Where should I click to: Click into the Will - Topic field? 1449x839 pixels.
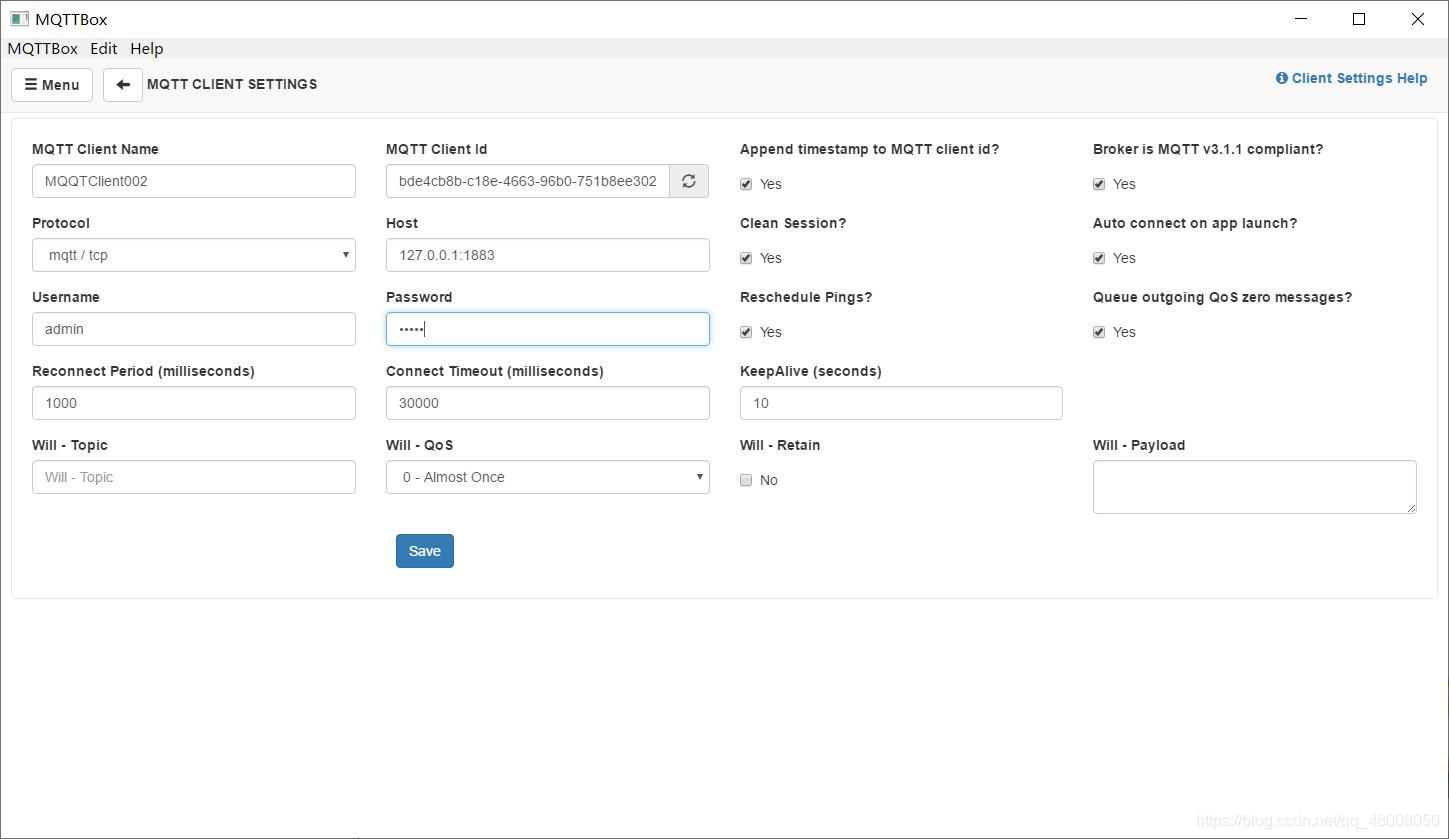(194, 477)
